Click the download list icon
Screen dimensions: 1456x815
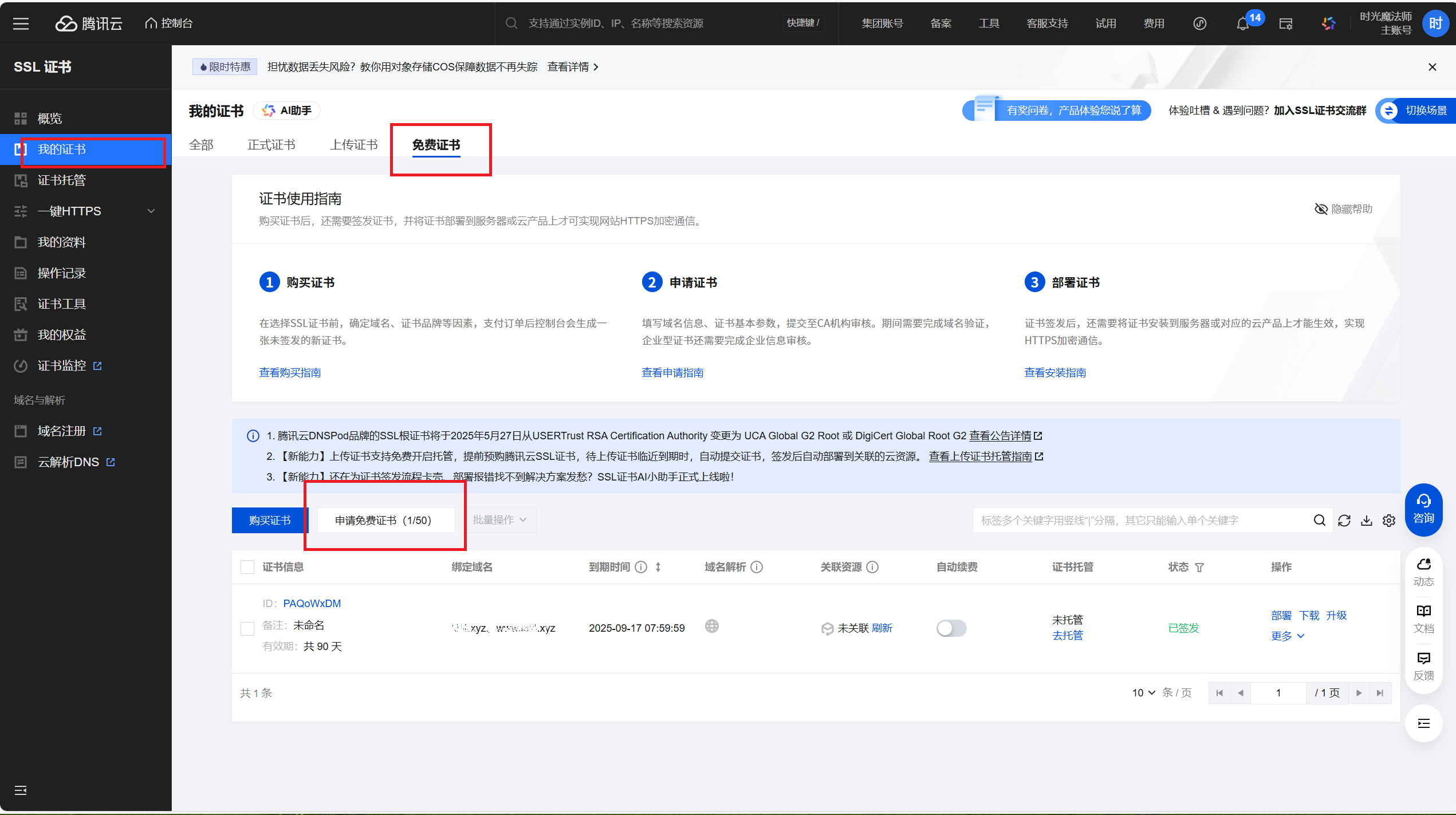click(1367, 520)
